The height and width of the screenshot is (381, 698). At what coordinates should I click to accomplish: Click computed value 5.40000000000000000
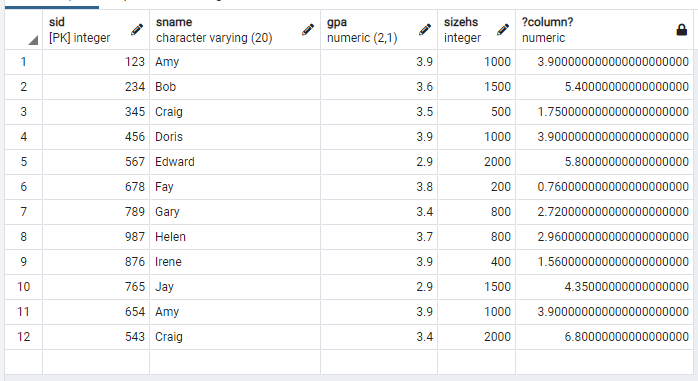[605, 87]
